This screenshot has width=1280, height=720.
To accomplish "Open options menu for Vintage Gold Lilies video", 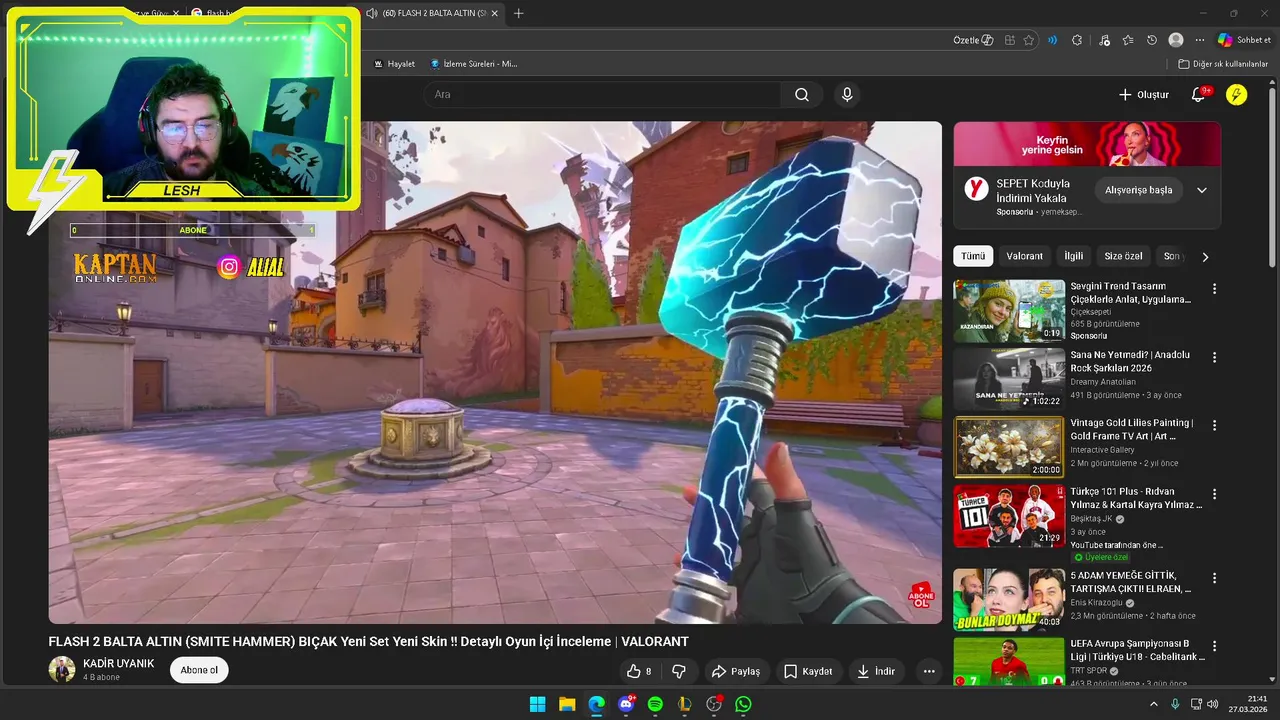I will click(x=1215, y=425).
